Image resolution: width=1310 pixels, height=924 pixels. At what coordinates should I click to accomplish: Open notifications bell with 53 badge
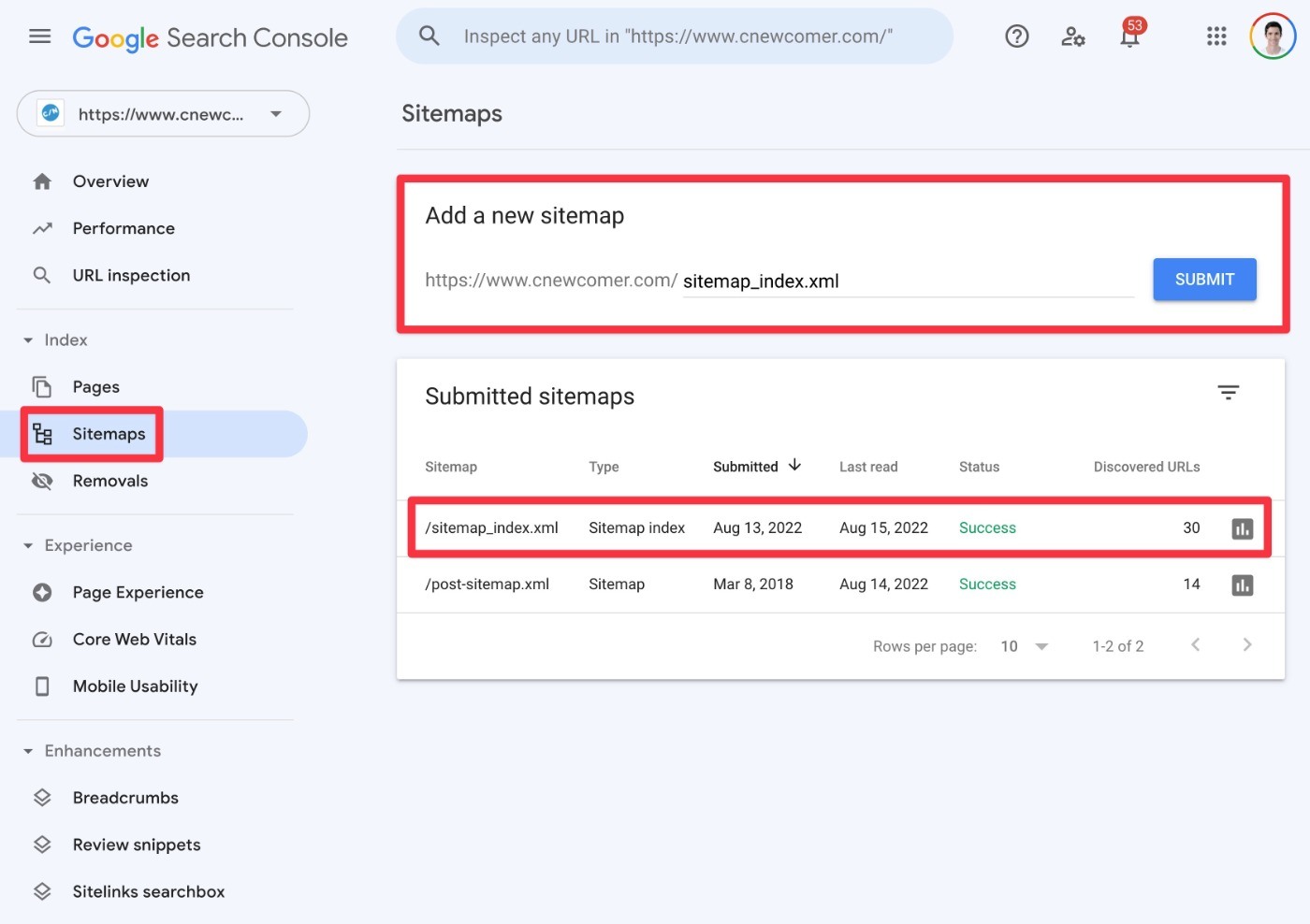[1130, 34]
